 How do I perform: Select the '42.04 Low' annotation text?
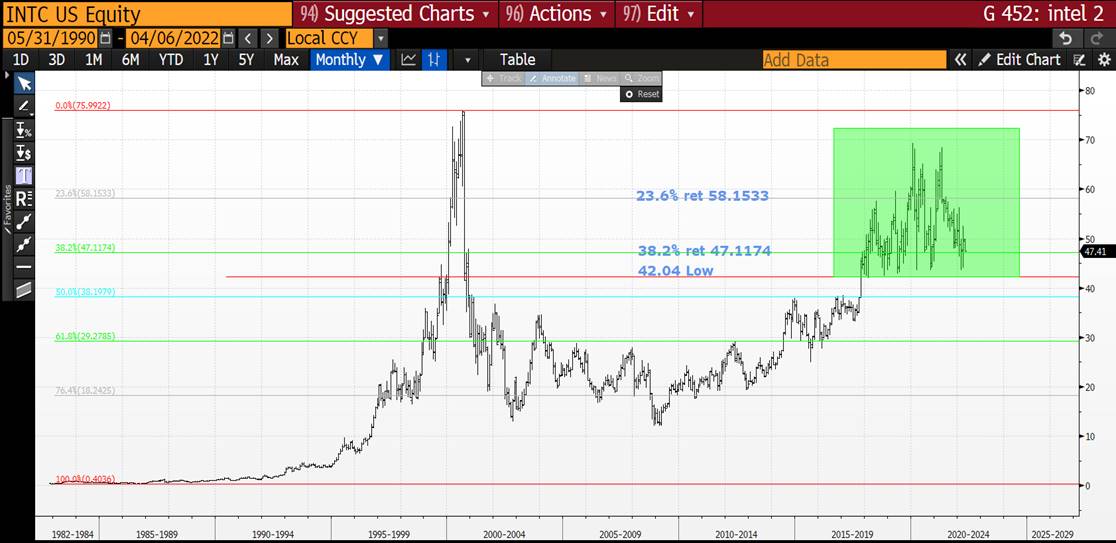(675, 270)
